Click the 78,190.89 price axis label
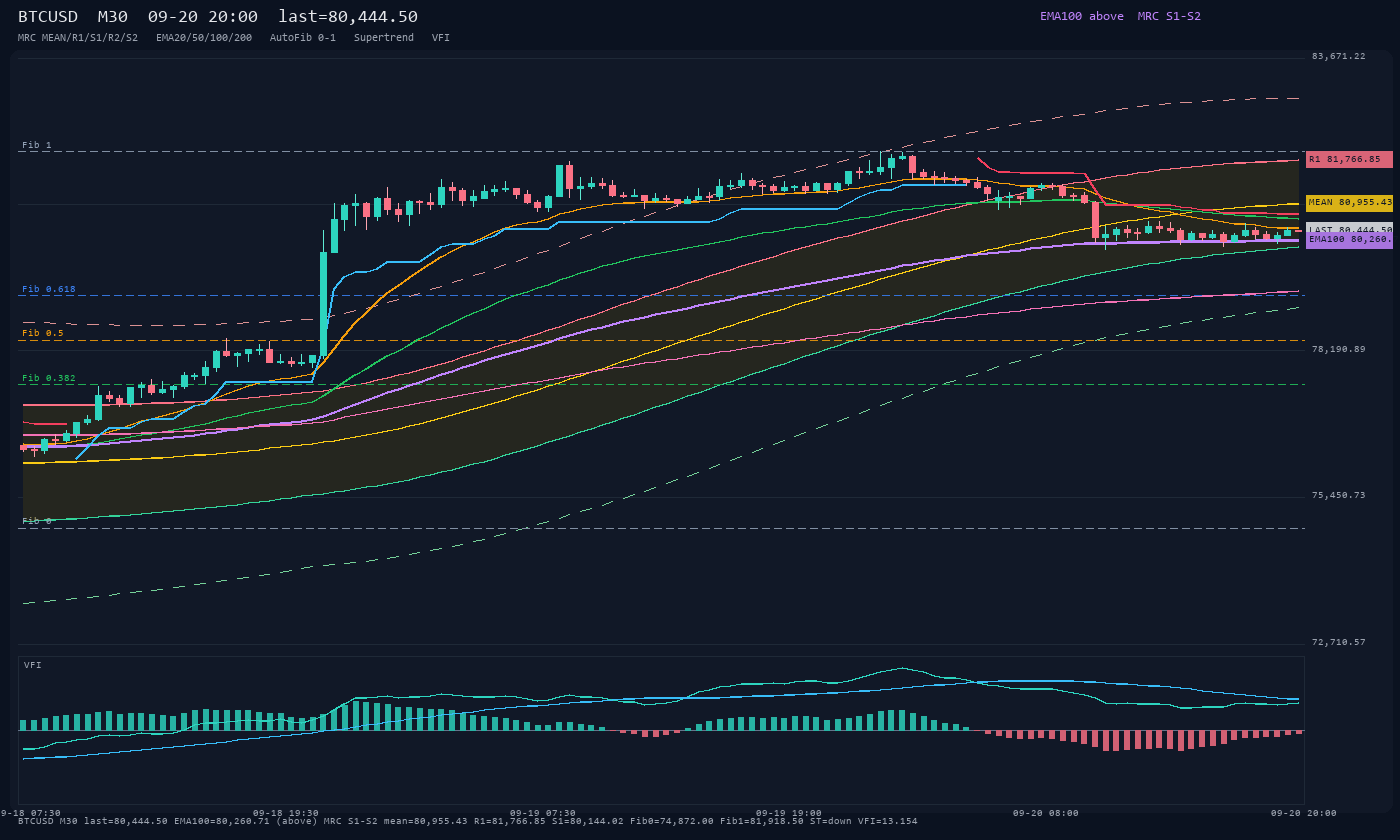 1339,349
